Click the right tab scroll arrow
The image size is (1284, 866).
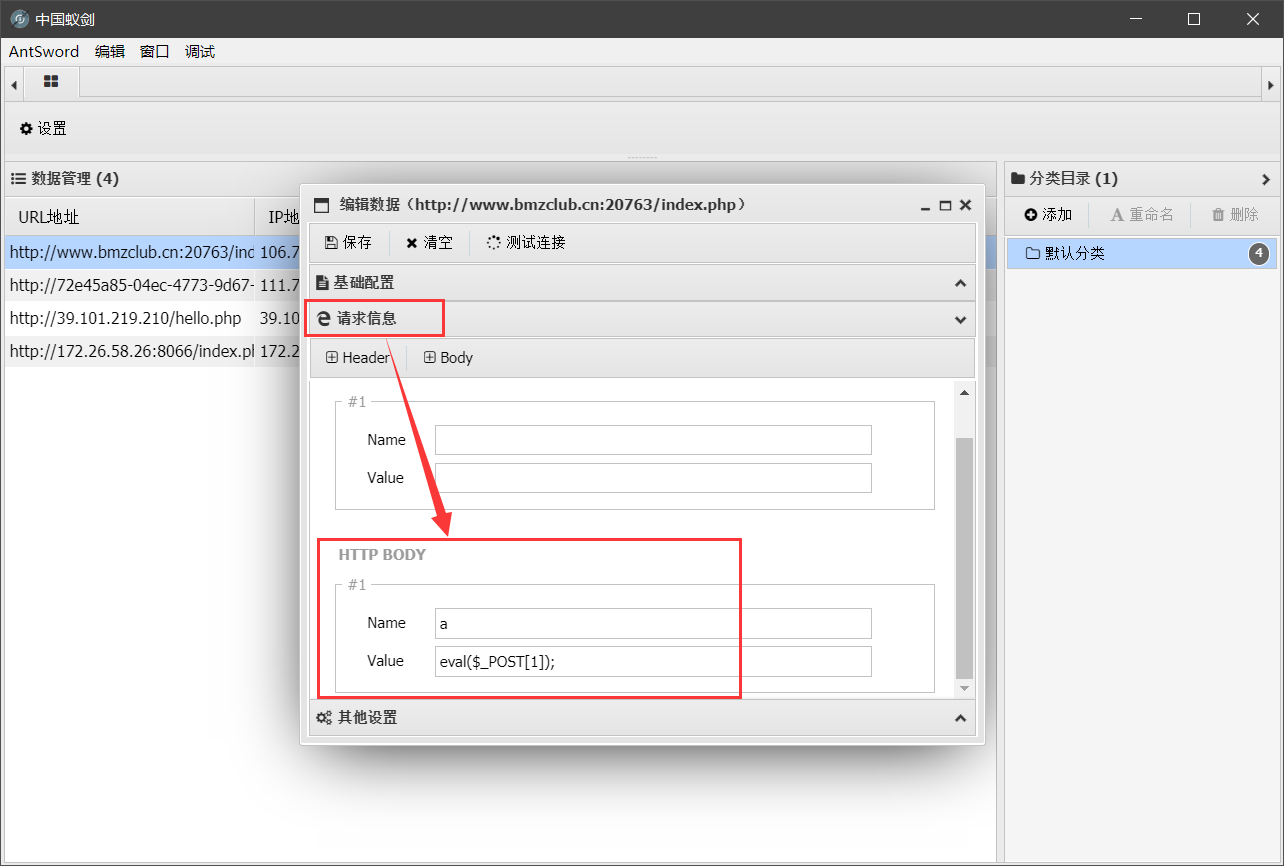tap(1270, 85)
